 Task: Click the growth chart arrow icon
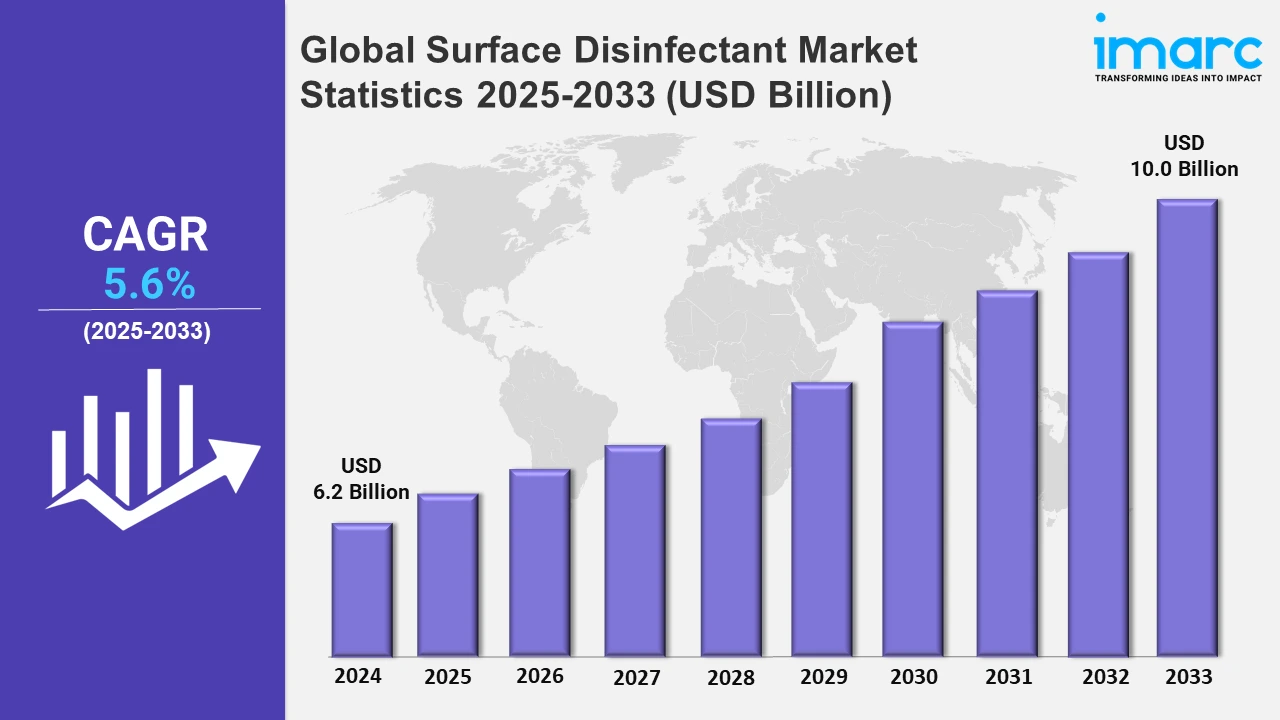150,450
